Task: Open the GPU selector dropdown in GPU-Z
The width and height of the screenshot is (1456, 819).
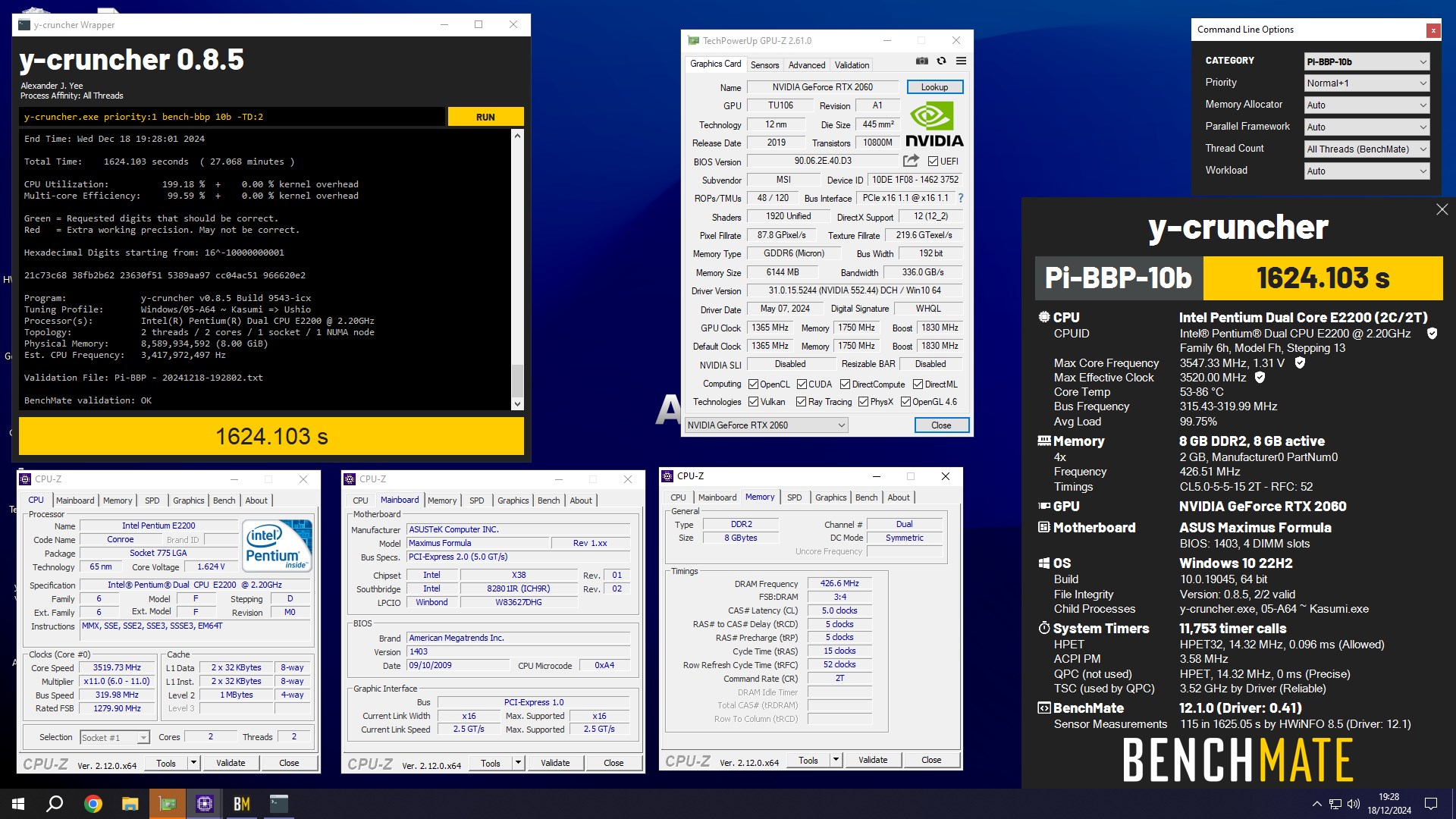Action: [766, 425]
